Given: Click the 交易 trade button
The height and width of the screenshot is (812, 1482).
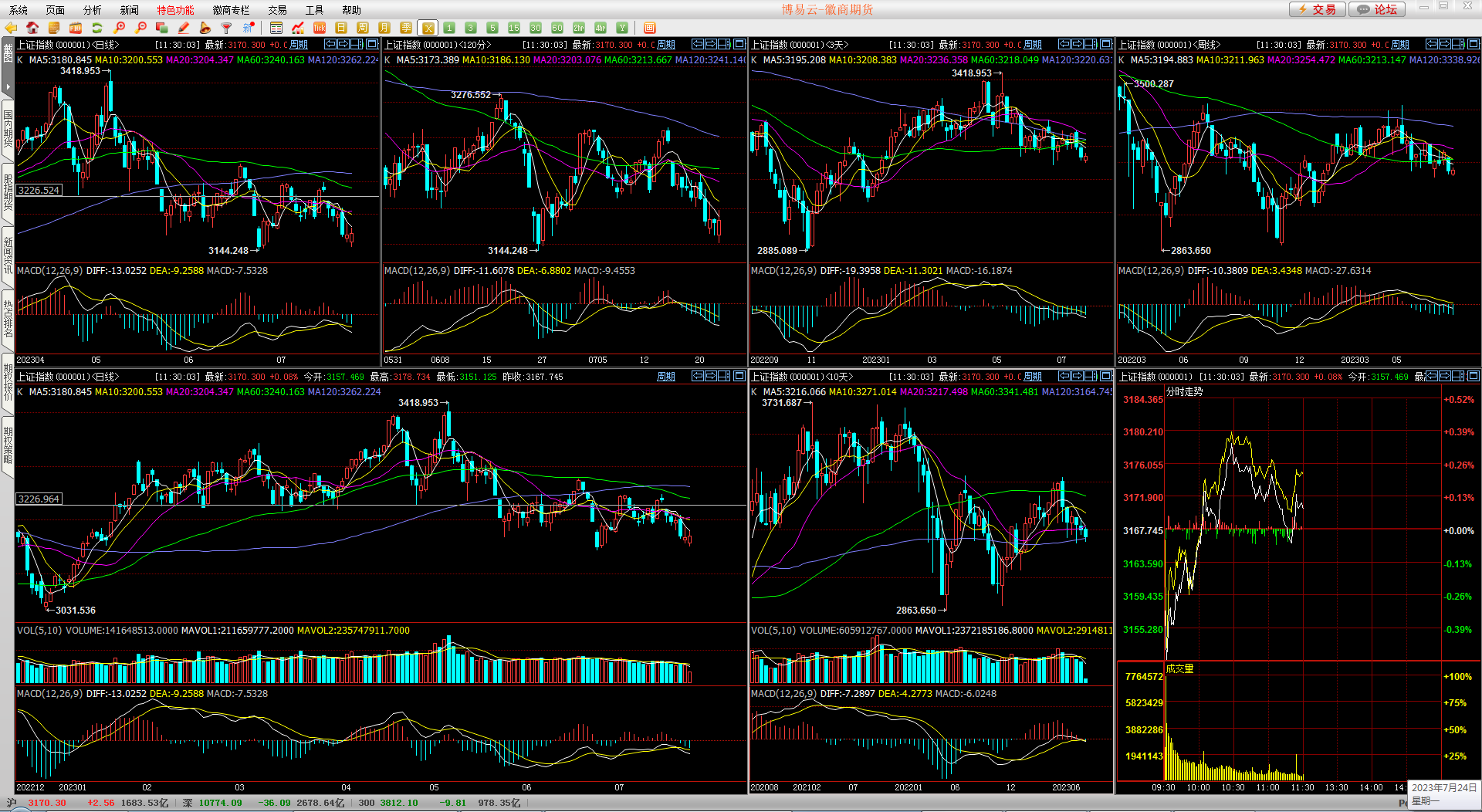Looking at the screenshot, I should pyautogui.click(x=1318, y=9).
